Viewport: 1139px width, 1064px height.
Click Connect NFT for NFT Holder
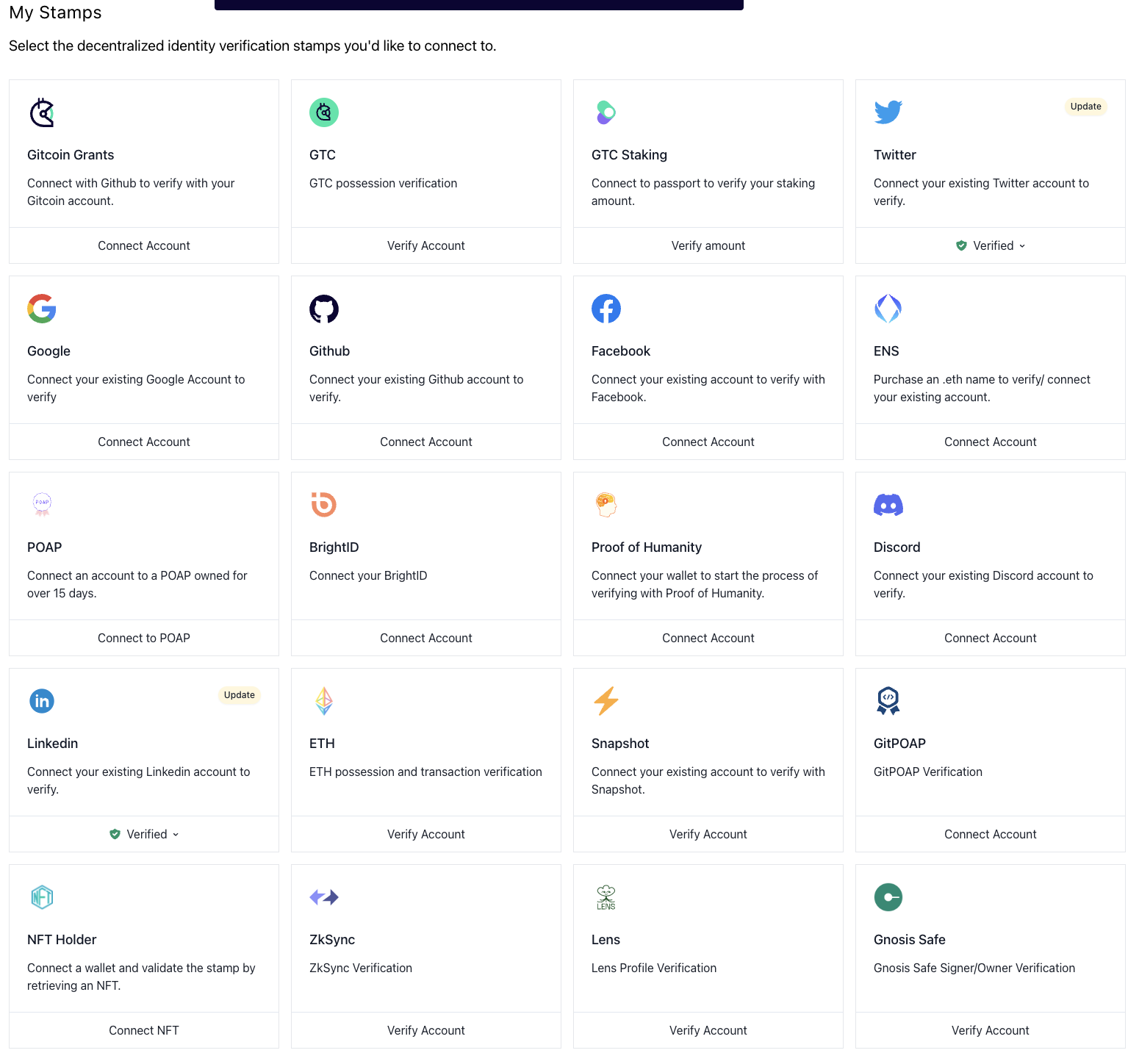click(x=143, y=1030)
